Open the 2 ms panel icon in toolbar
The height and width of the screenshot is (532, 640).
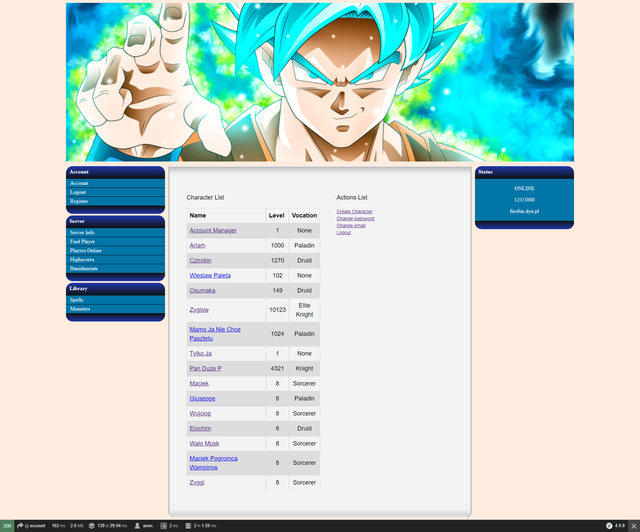point(163,526)
